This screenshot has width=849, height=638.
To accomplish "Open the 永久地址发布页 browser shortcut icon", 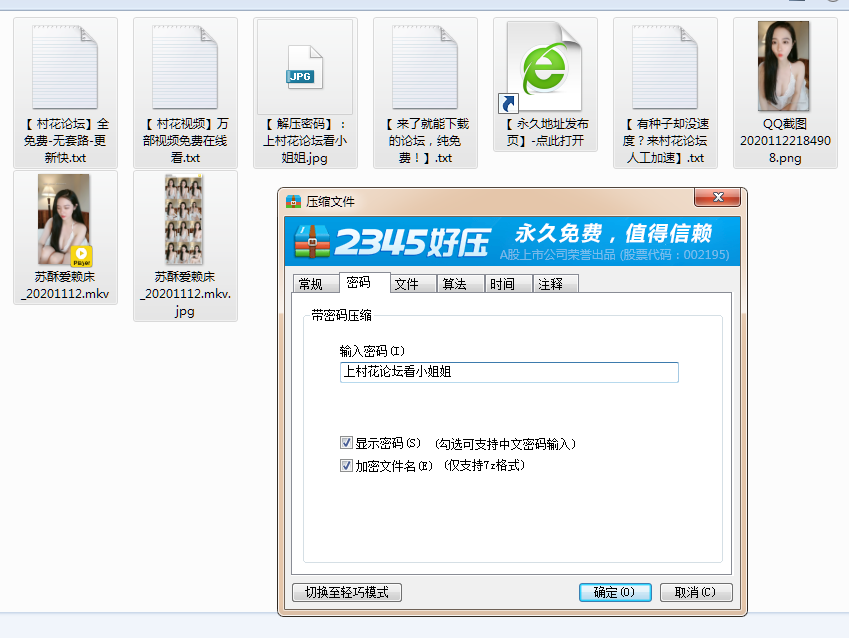I will click(x=545, y=68).
